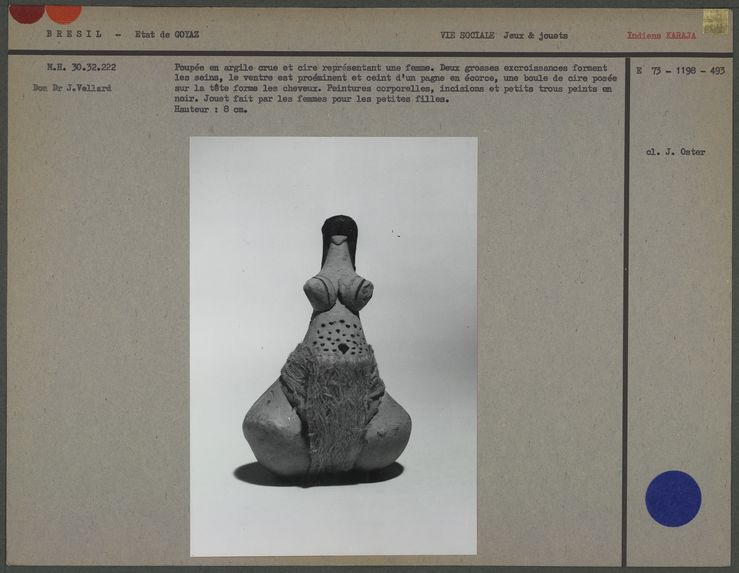Click inventory number 'M.H. 30.32.222'
Screen dimensions: 739x573
[x=81, y=68]
